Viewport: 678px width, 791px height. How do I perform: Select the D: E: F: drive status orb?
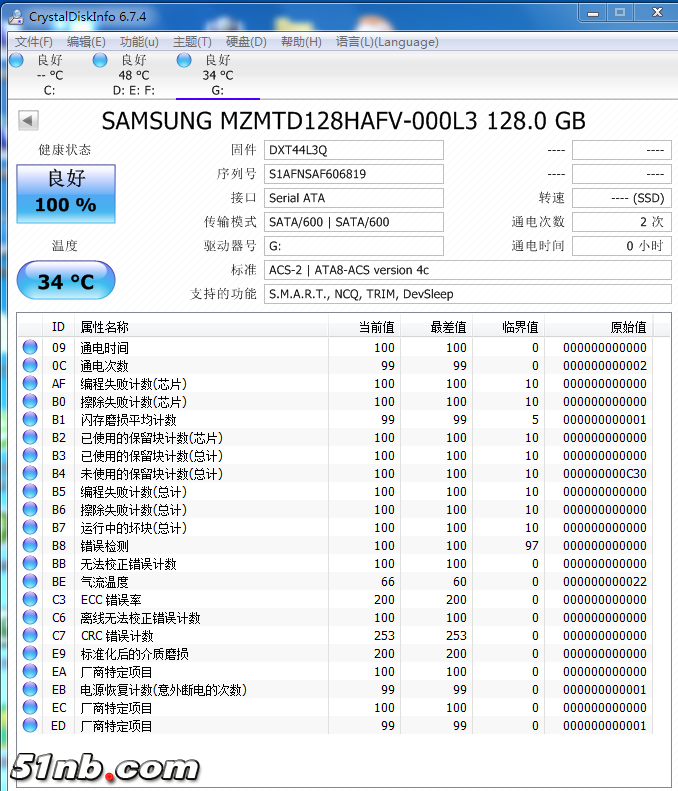click(x=100, y=60)
